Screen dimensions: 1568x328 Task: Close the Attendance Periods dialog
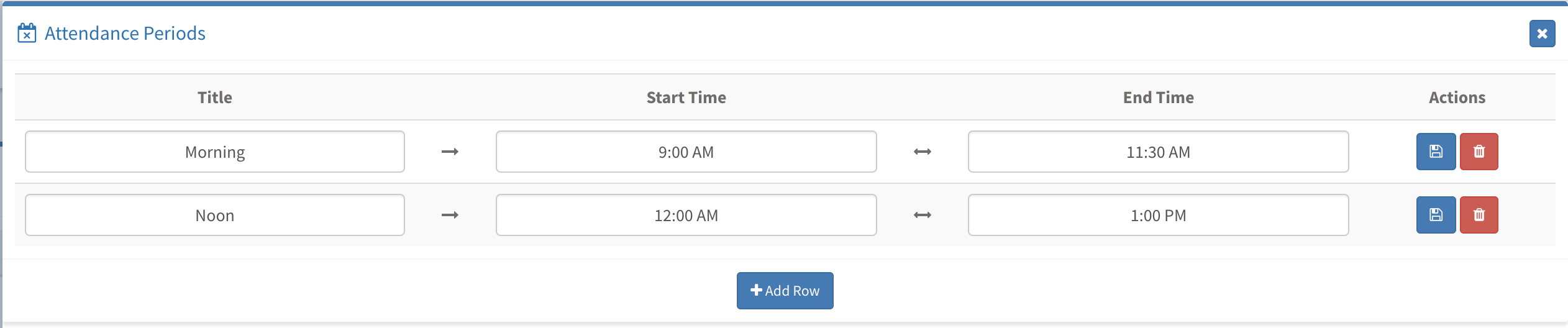[x=1542, y=34]
